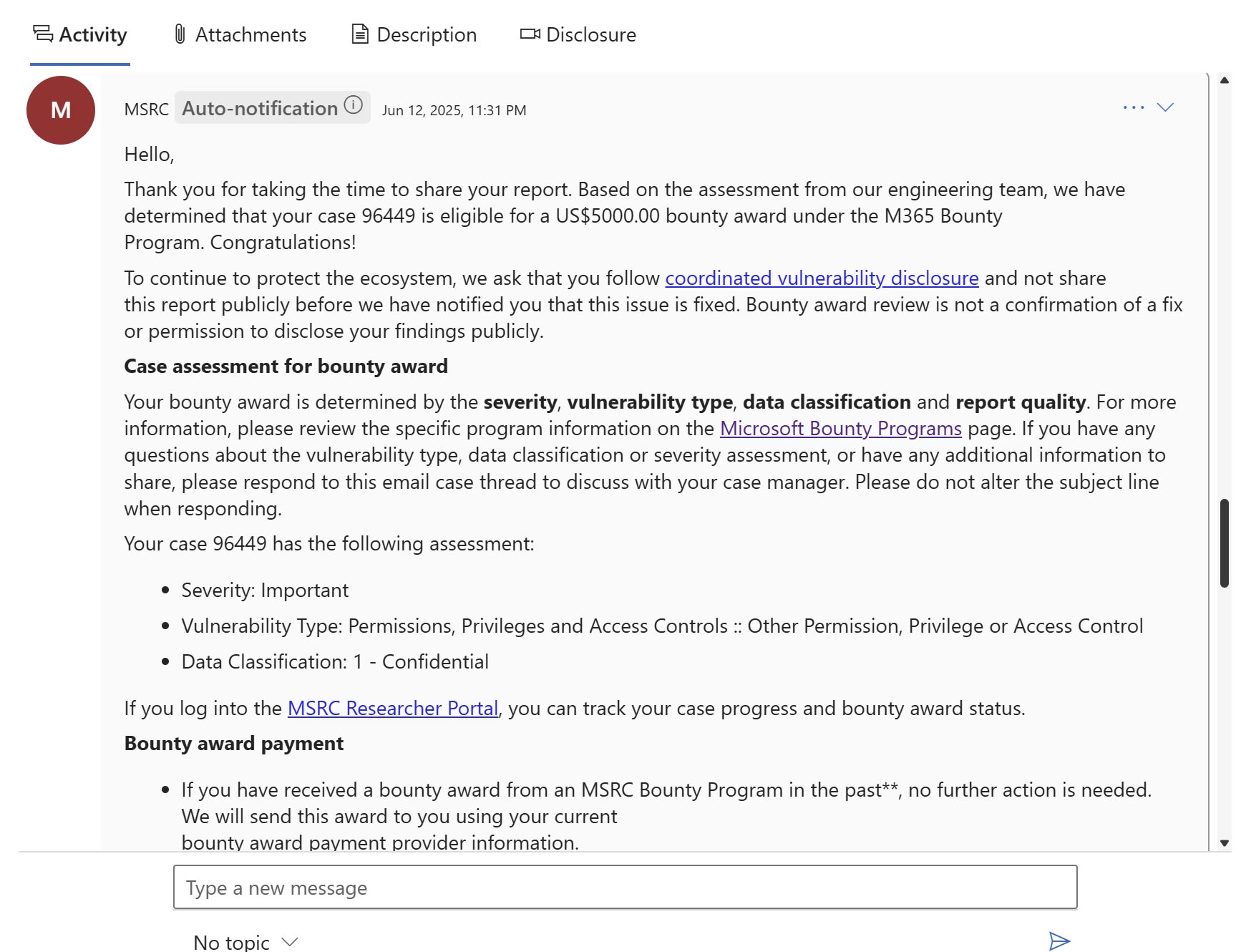Click the Bounty award payment heading
The image size is (1241, 952).
pos(234,743)
